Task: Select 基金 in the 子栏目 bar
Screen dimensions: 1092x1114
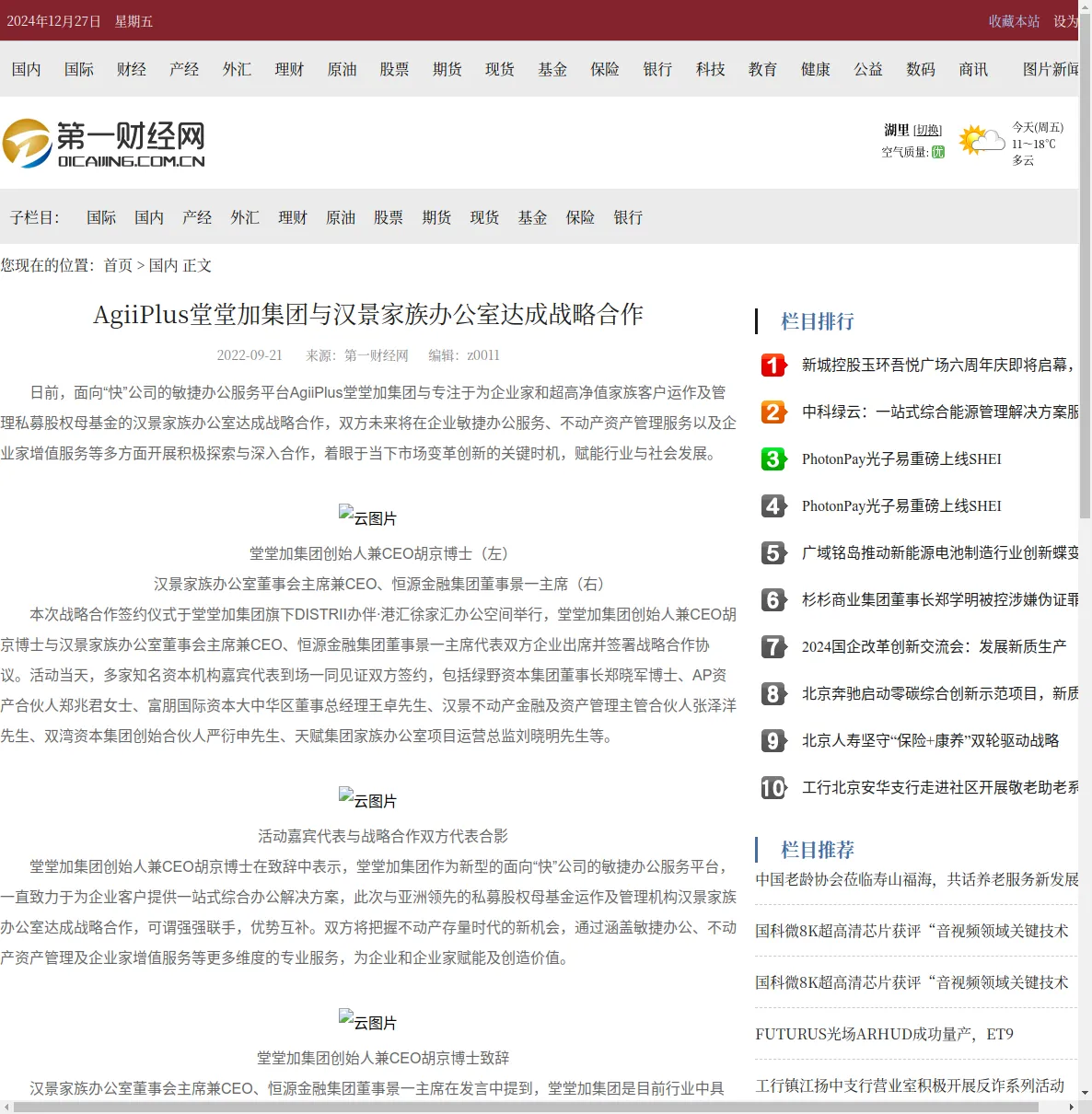Action: (x=532, y=217)
